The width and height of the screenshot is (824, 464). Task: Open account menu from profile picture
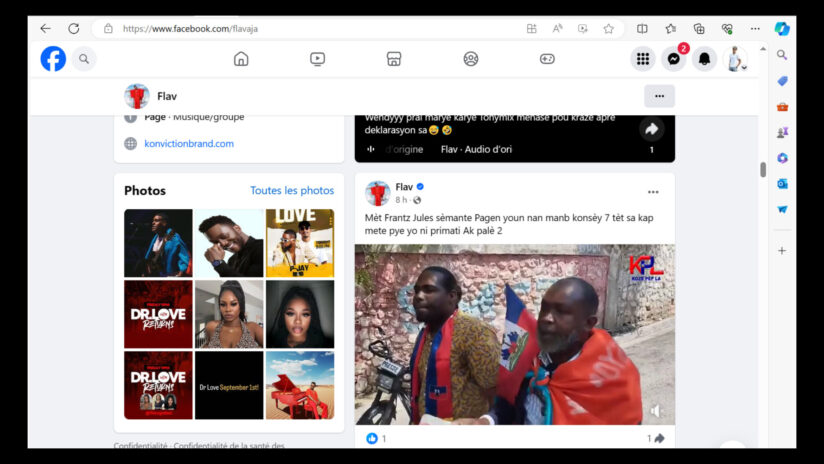coord(735,60)
